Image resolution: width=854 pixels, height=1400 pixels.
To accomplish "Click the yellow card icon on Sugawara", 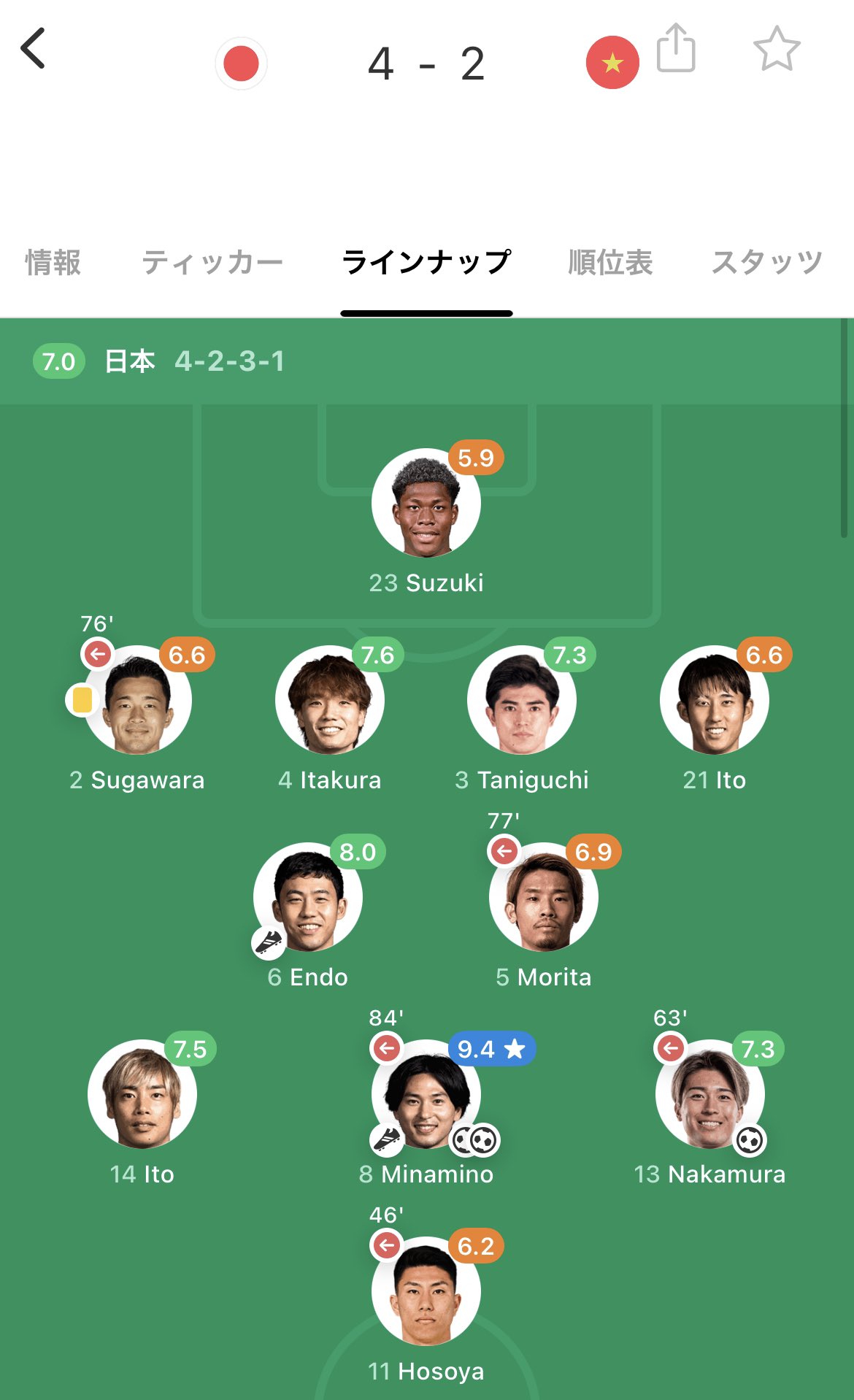I will coord(82,700).
